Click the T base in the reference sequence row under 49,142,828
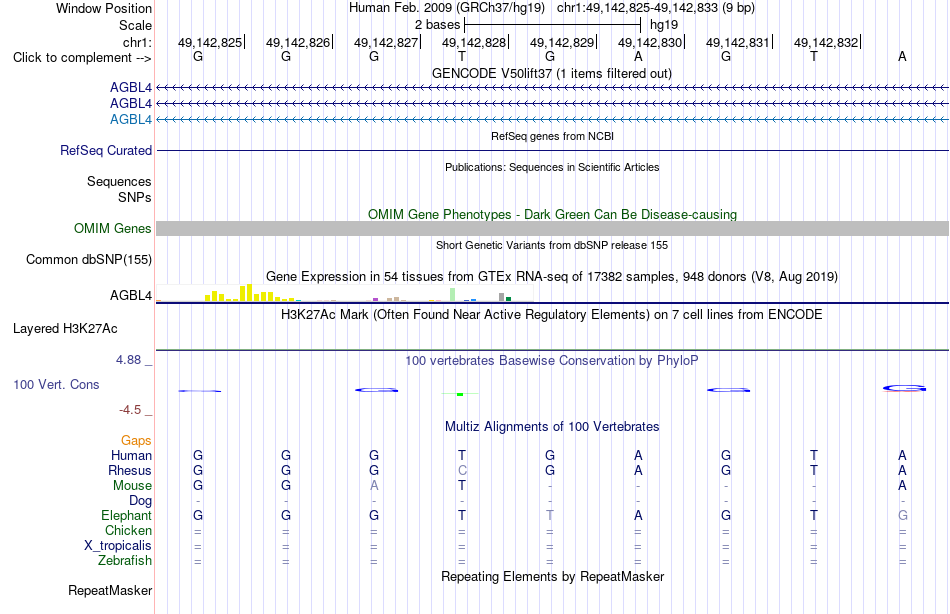The height and width of the screenshot is (614, 950). [462, 56]
